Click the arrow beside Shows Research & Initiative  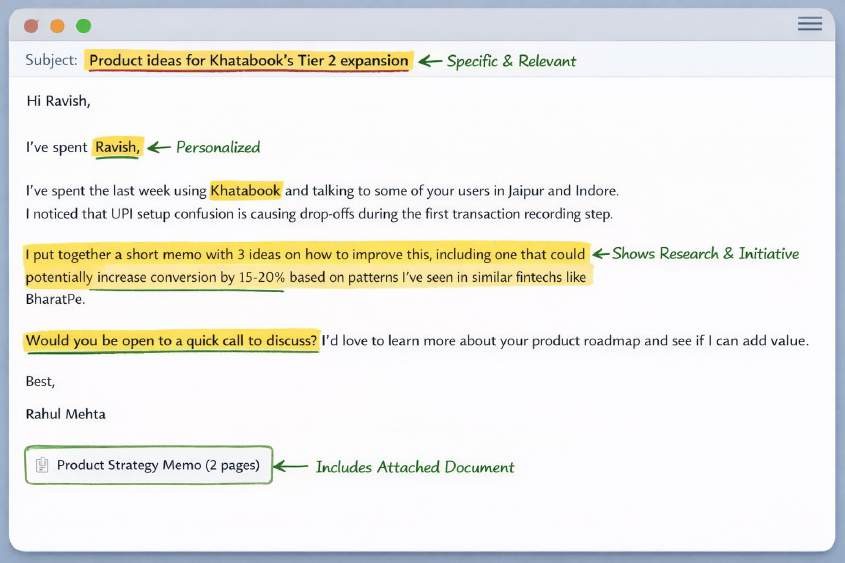pyautogui.click(x=600, y=254)
